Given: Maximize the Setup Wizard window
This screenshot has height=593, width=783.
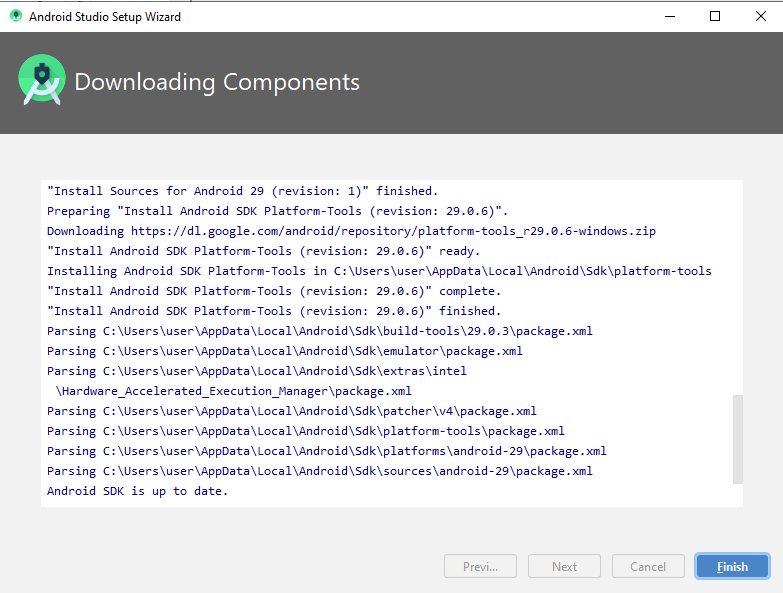Looking at the screenshot, I should coord(715,16).
